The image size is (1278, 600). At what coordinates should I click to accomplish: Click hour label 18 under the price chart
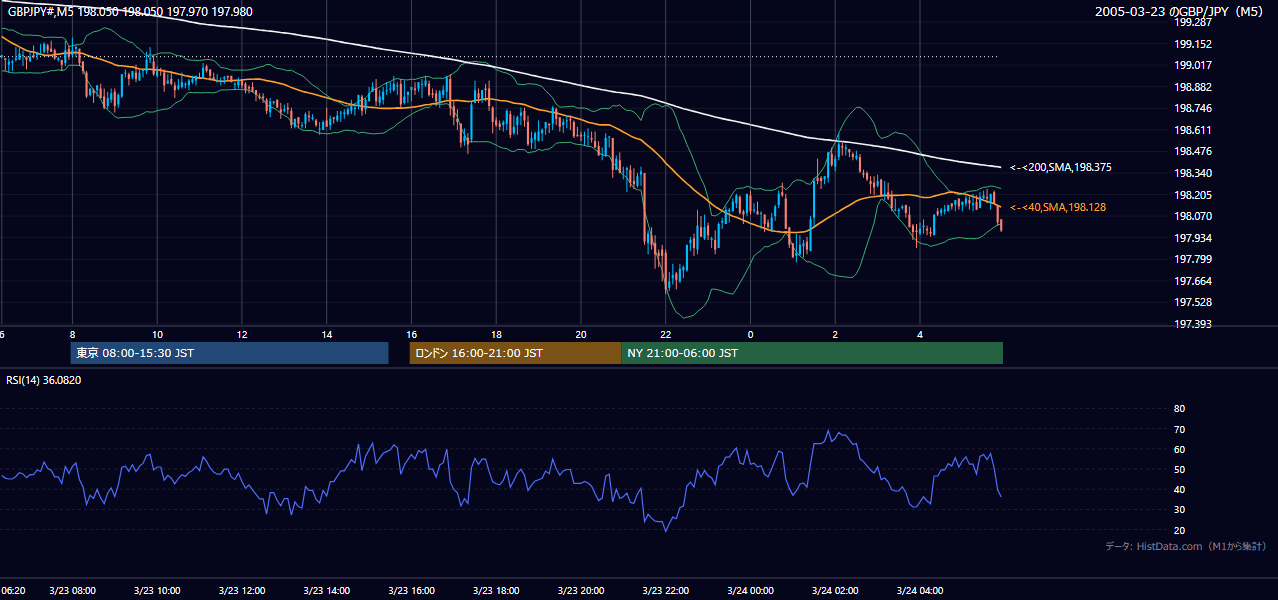pos(496,334)
